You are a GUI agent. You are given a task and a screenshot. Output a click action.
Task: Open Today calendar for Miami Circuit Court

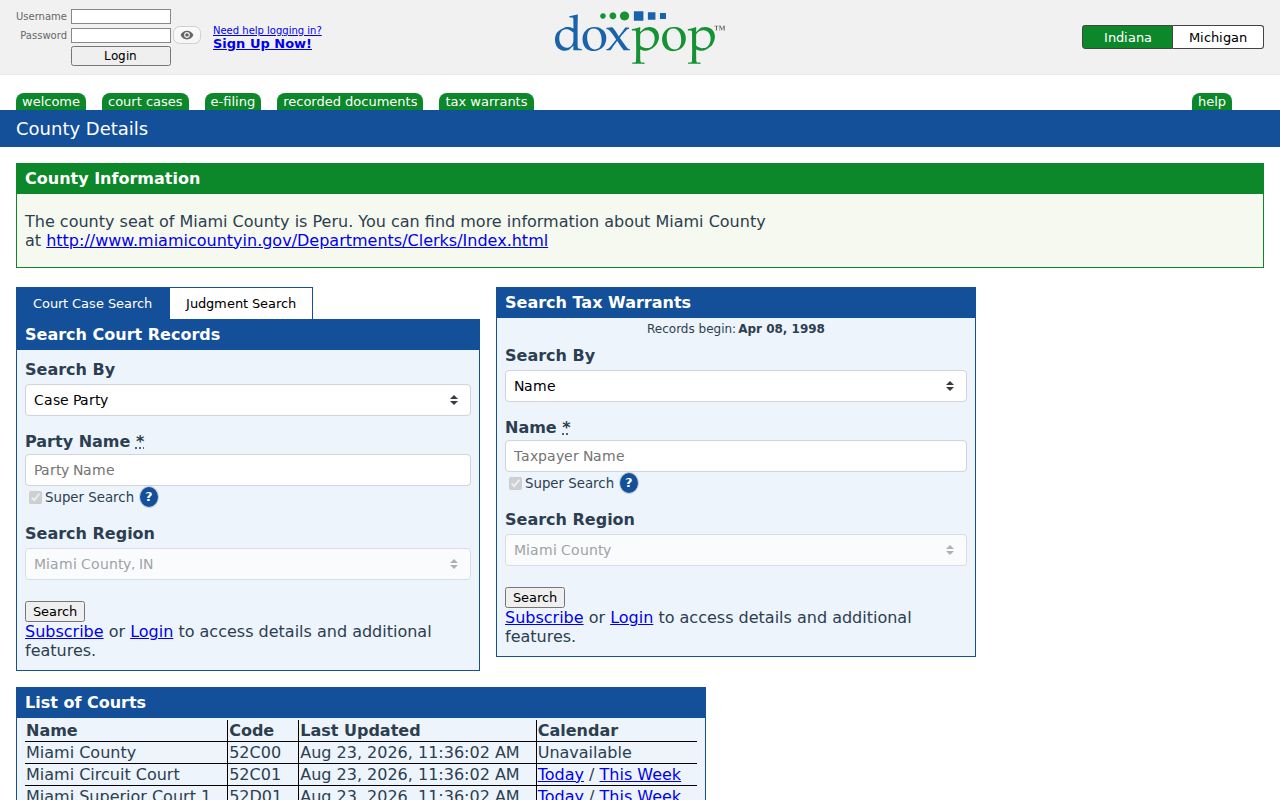tap(561, 774)
